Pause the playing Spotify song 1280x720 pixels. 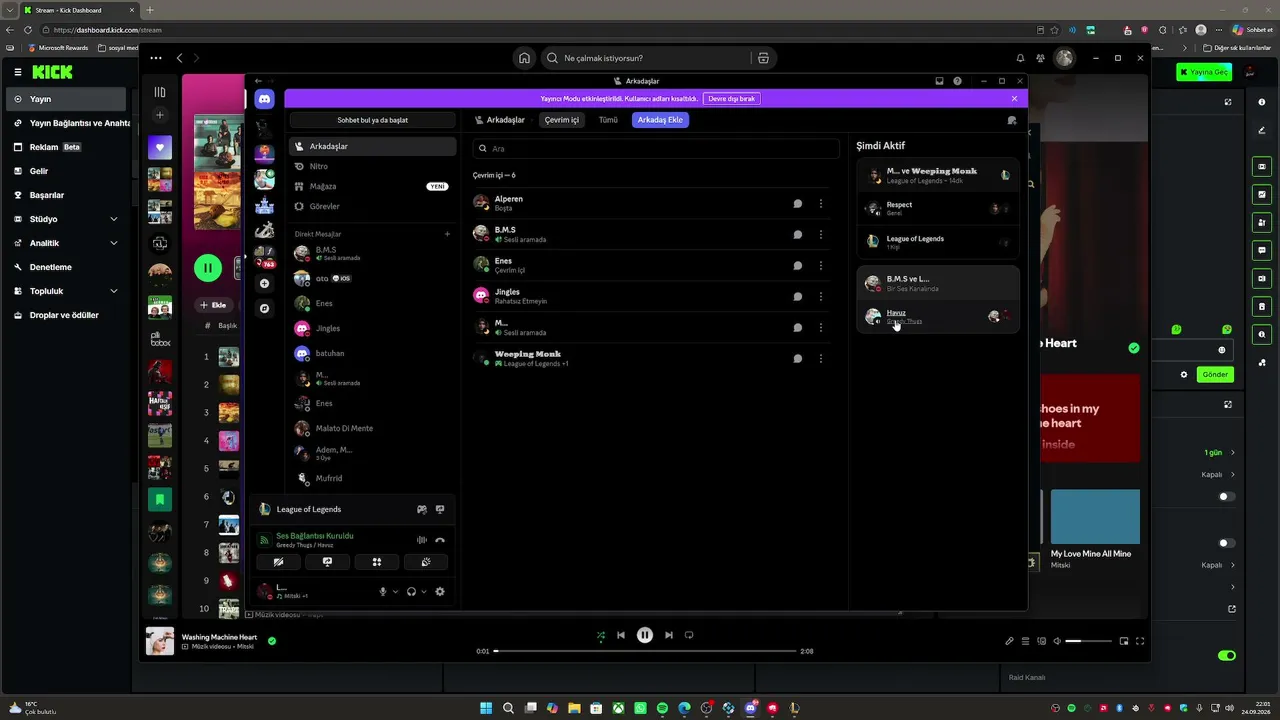click(x=645, y=635)
